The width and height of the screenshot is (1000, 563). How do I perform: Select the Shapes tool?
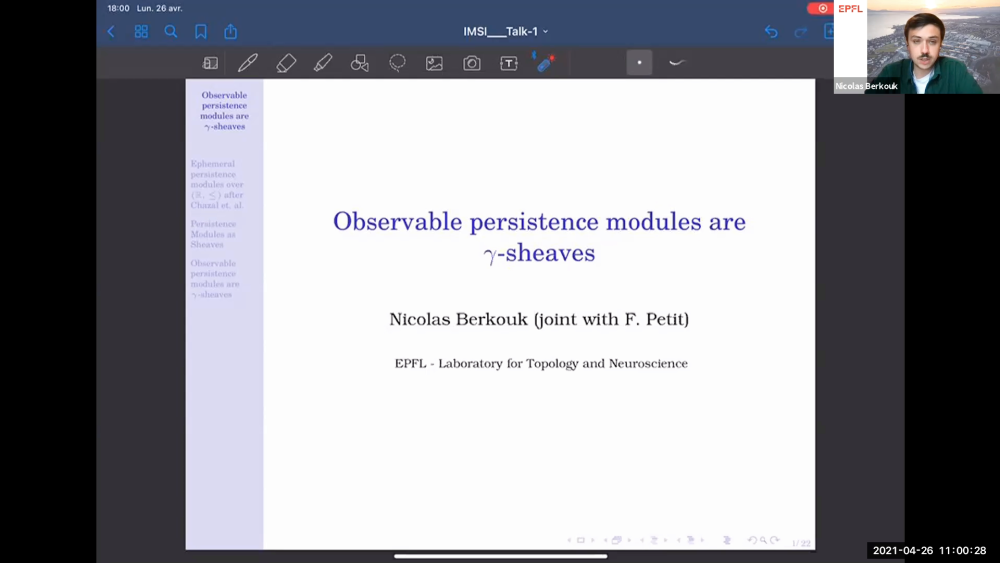[360, 62]
